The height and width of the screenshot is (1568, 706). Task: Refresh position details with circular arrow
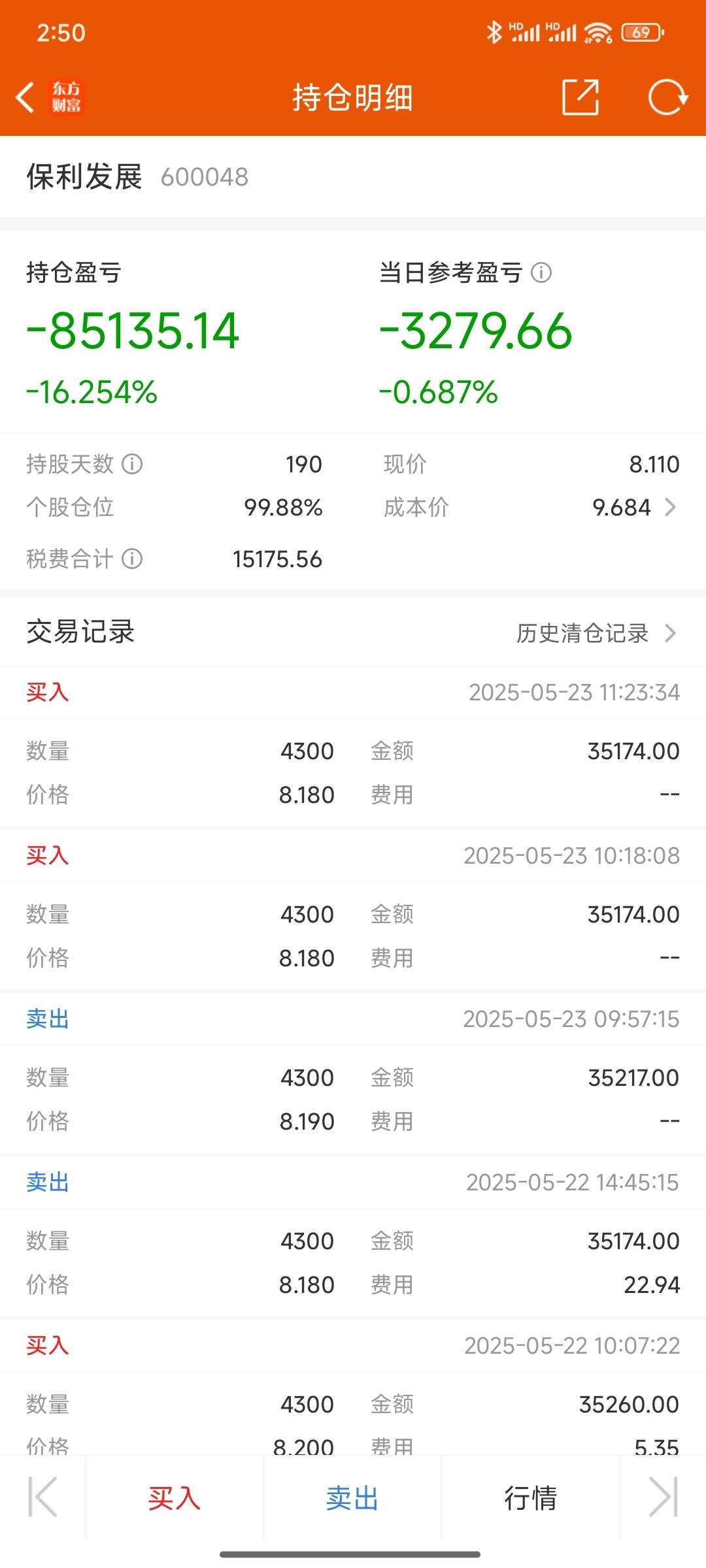click(668, 97)
